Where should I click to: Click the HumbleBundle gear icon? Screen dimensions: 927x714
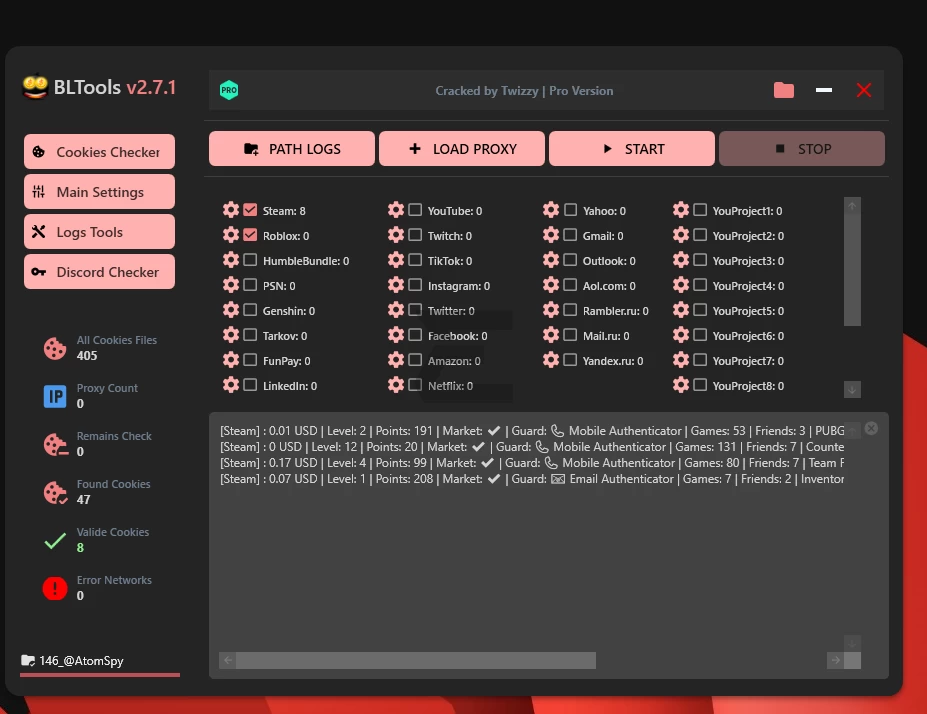[x=231, y=259]
